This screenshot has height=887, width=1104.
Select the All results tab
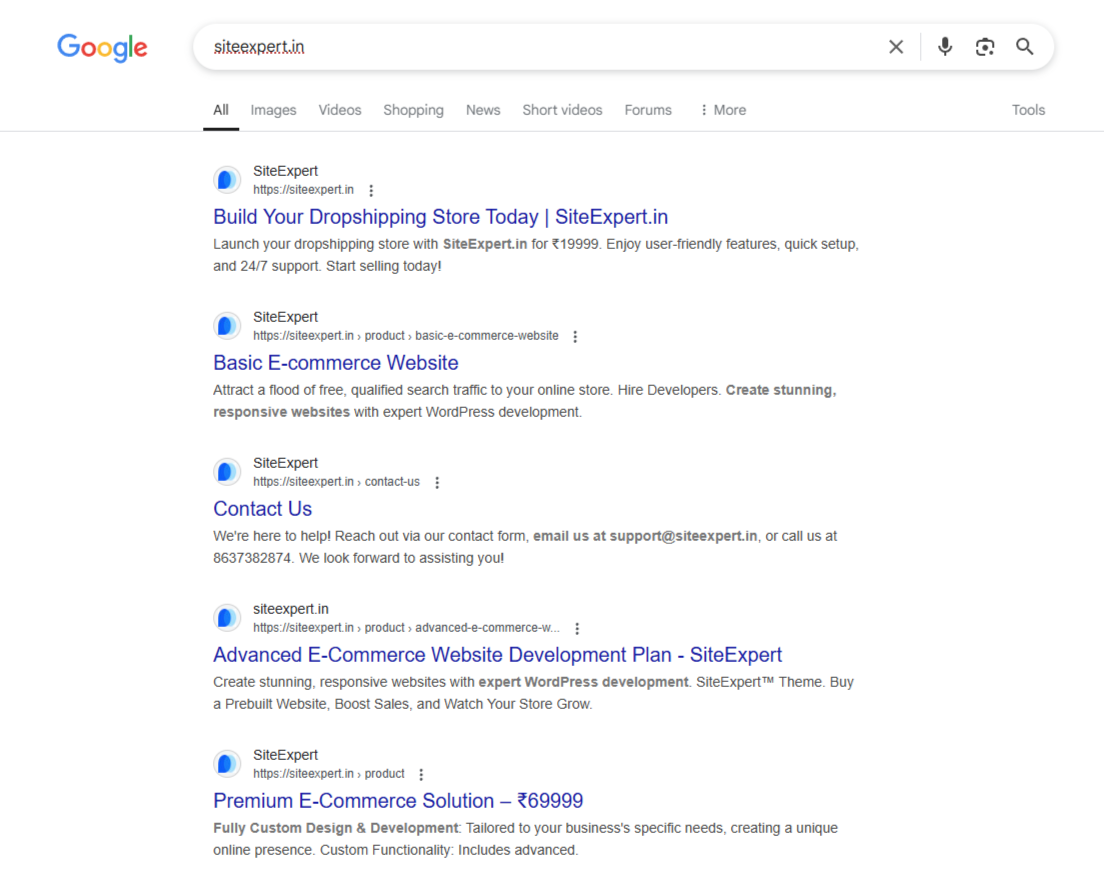tap(221, 110)
